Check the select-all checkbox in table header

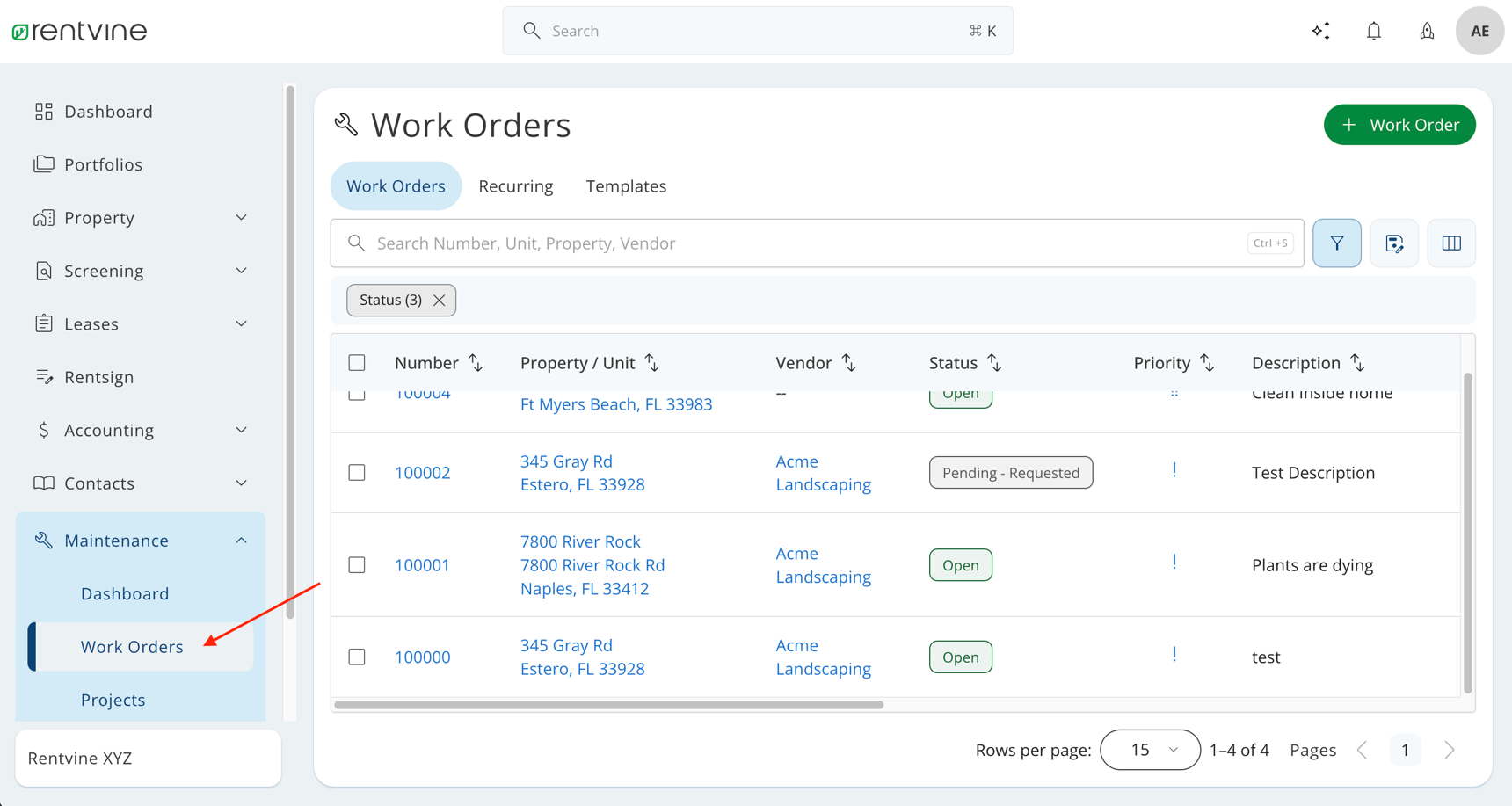(357, 362)
